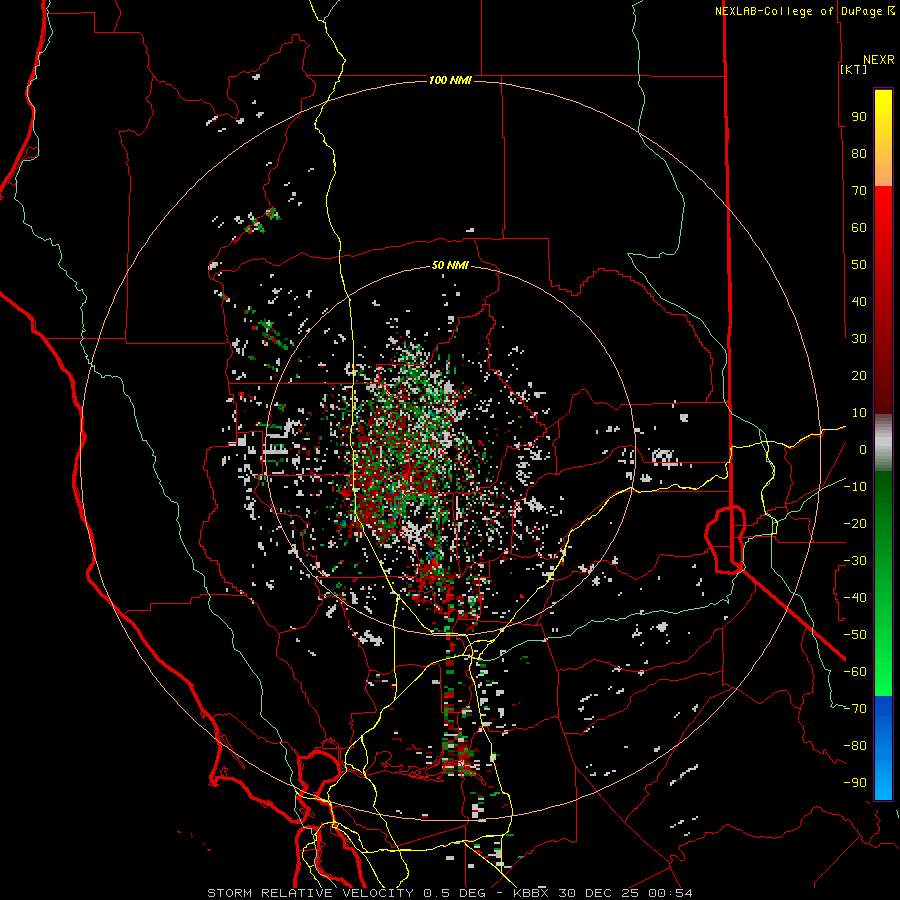Click the -40 knot scale label

(855, 598)
